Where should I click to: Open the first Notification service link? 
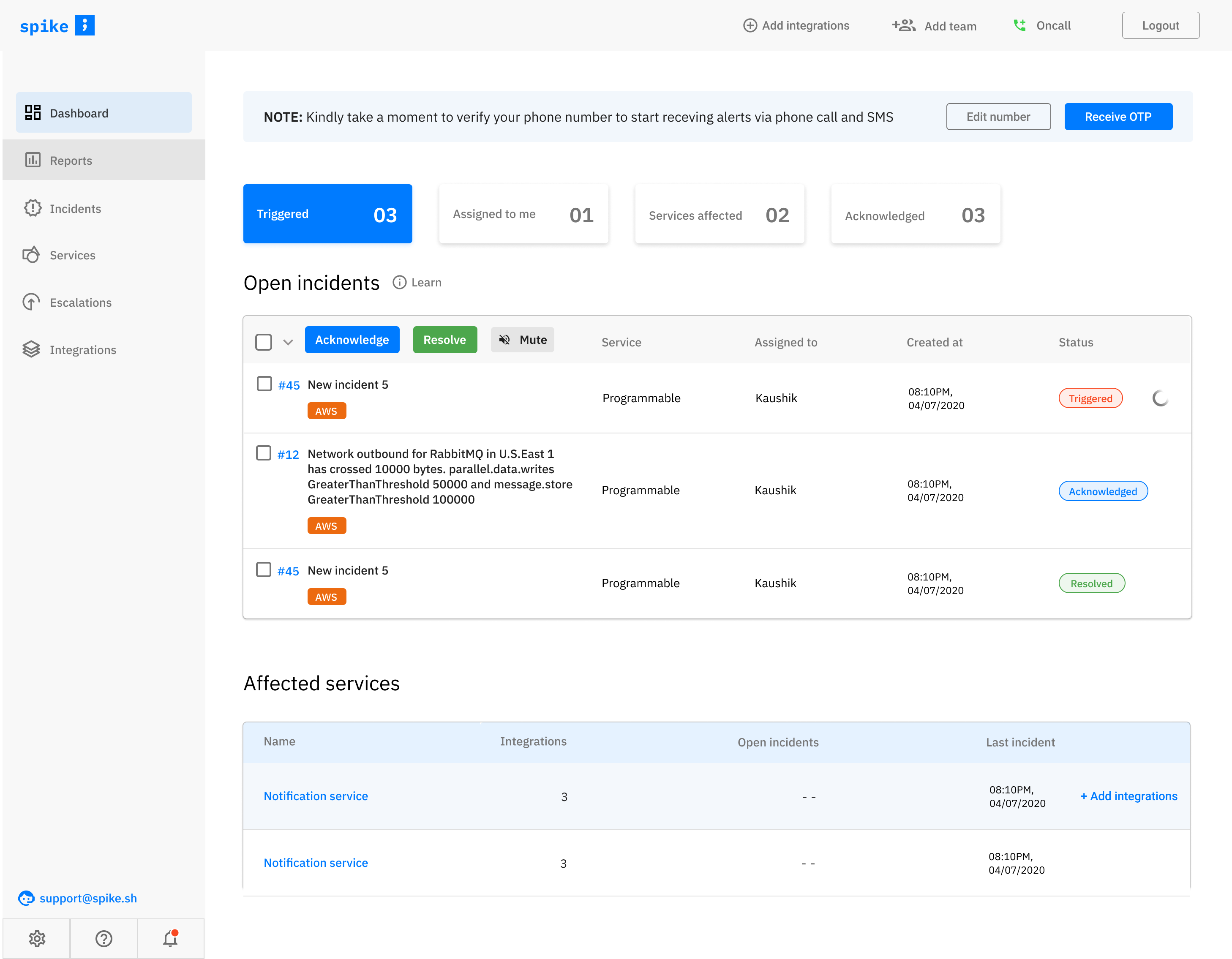pos(316,796)
